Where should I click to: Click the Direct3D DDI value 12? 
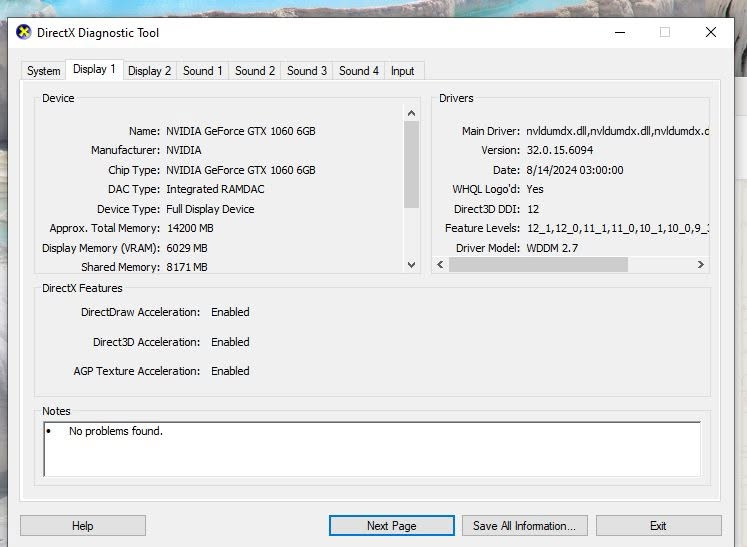point(533,209)
